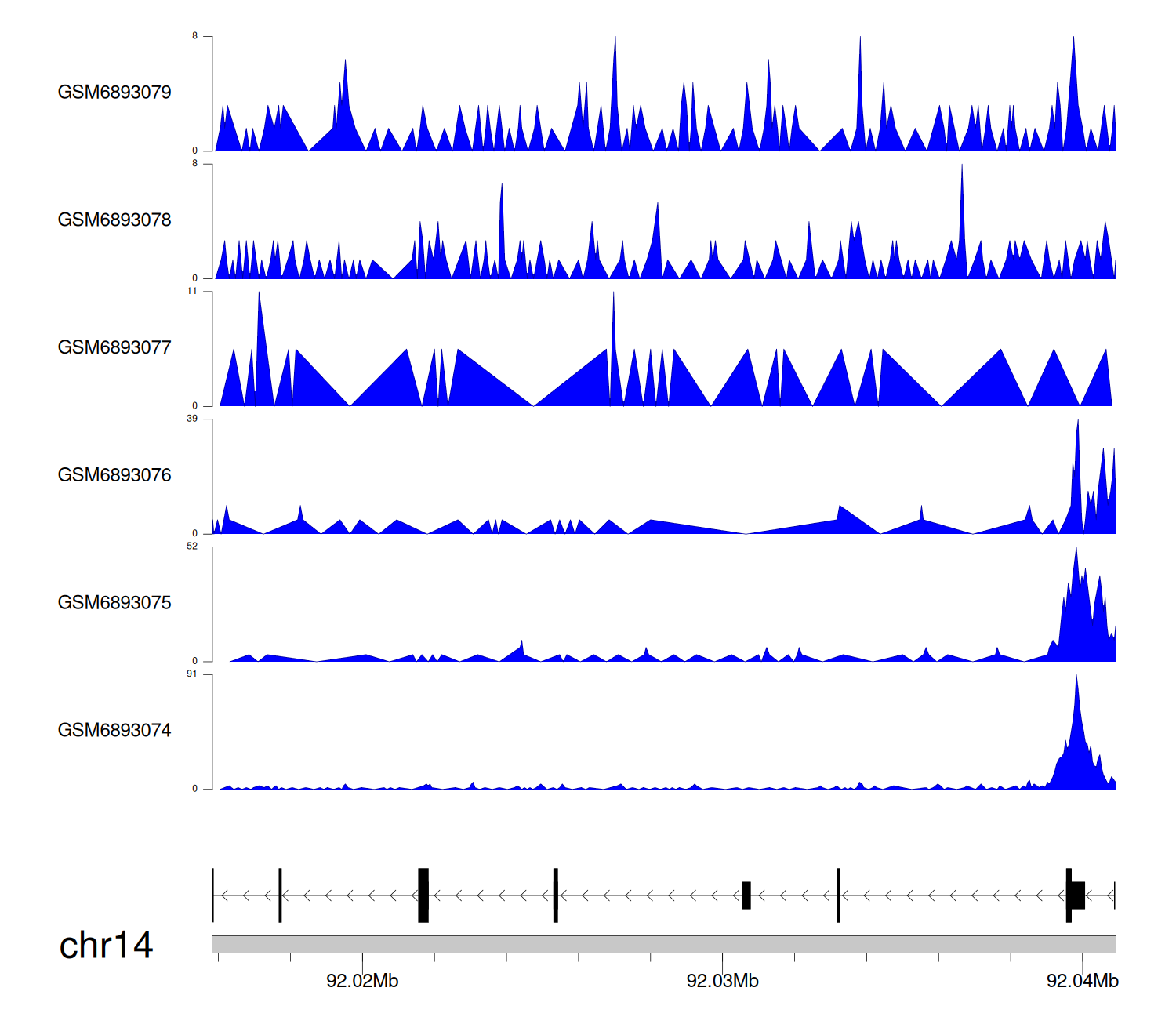Viewport: 1176px width, 1035px height.
Task: Select the GSM6893074 track label
Action: [114, 730]
